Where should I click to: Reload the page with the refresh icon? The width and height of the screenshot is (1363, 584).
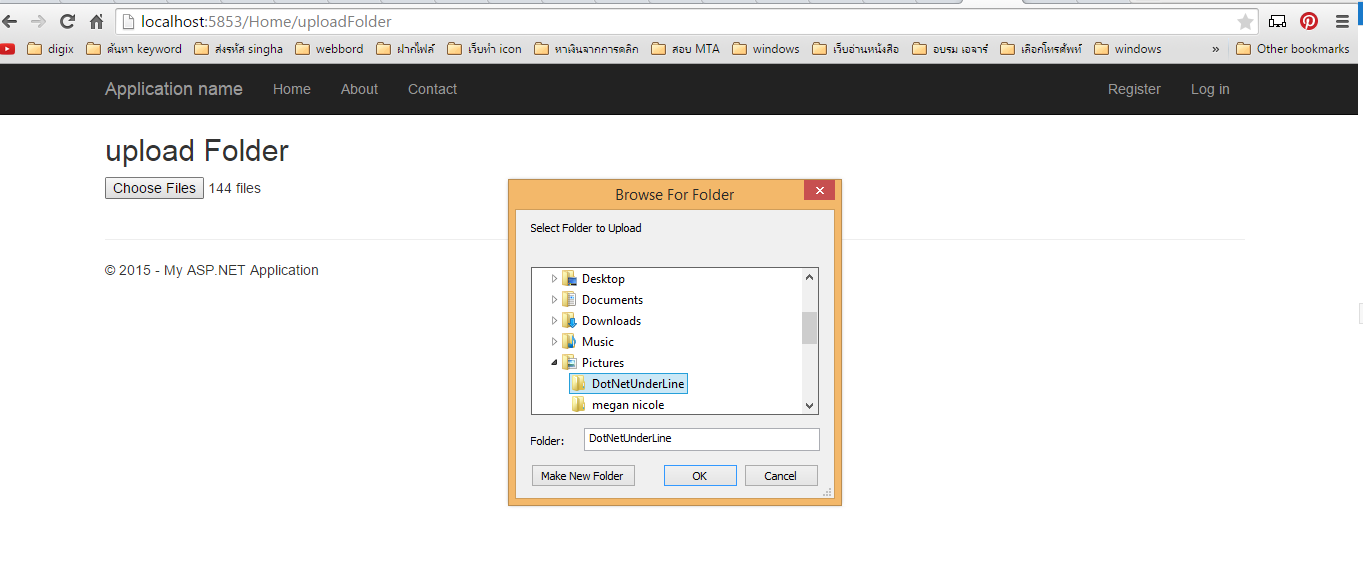pos(67,20)
